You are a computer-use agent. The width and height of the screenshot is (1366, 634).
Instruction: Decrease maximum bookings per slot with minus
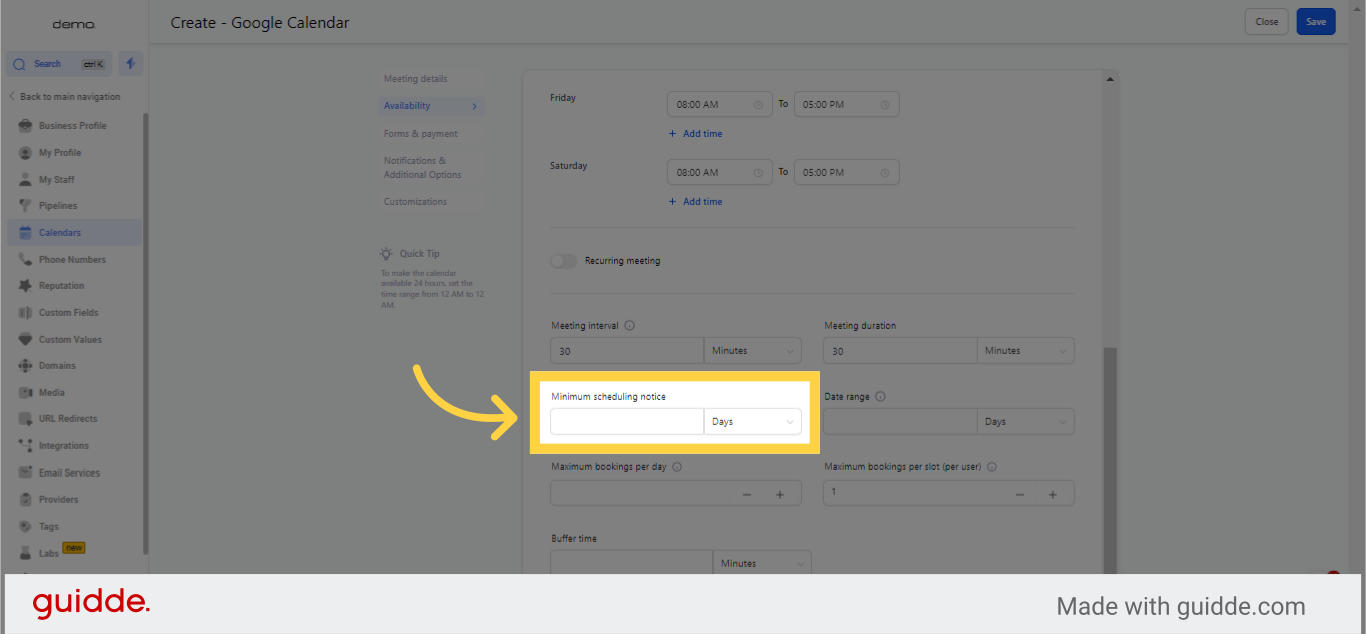pyautogui.click(x=1020, y=494)
